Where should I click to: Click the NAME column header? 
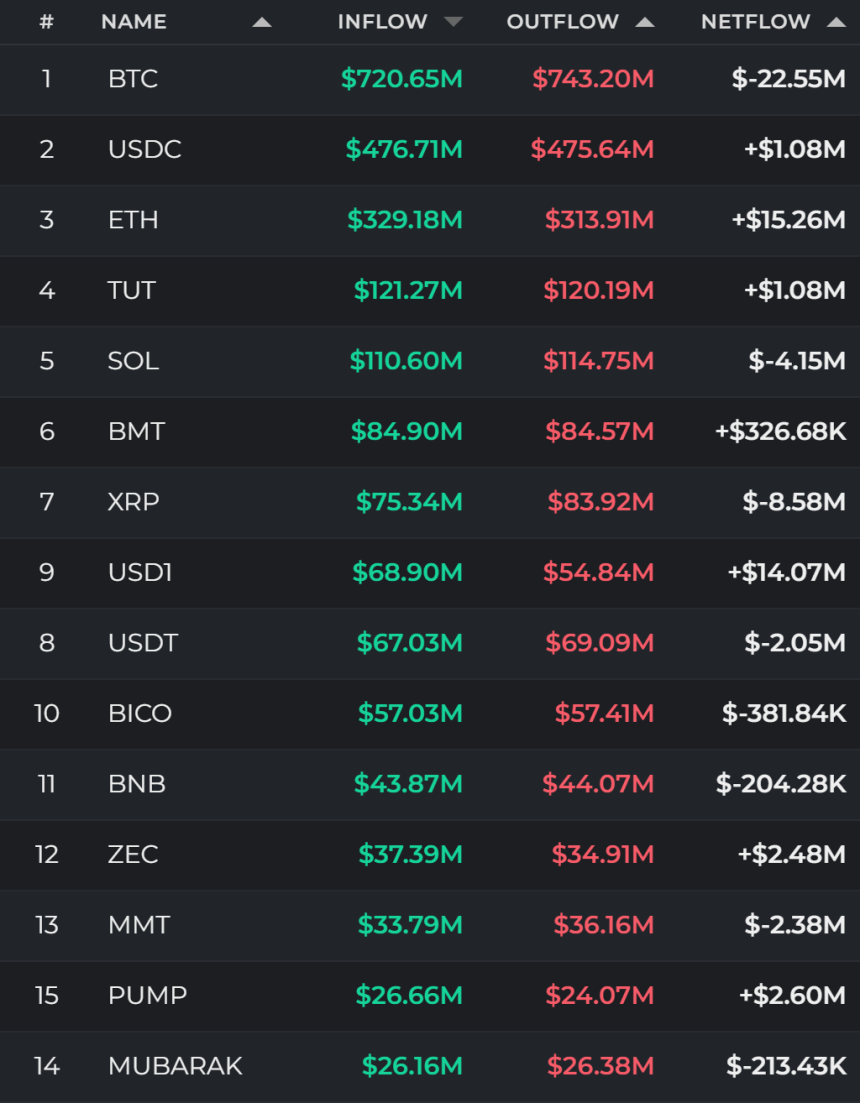[x=134, y=22]
